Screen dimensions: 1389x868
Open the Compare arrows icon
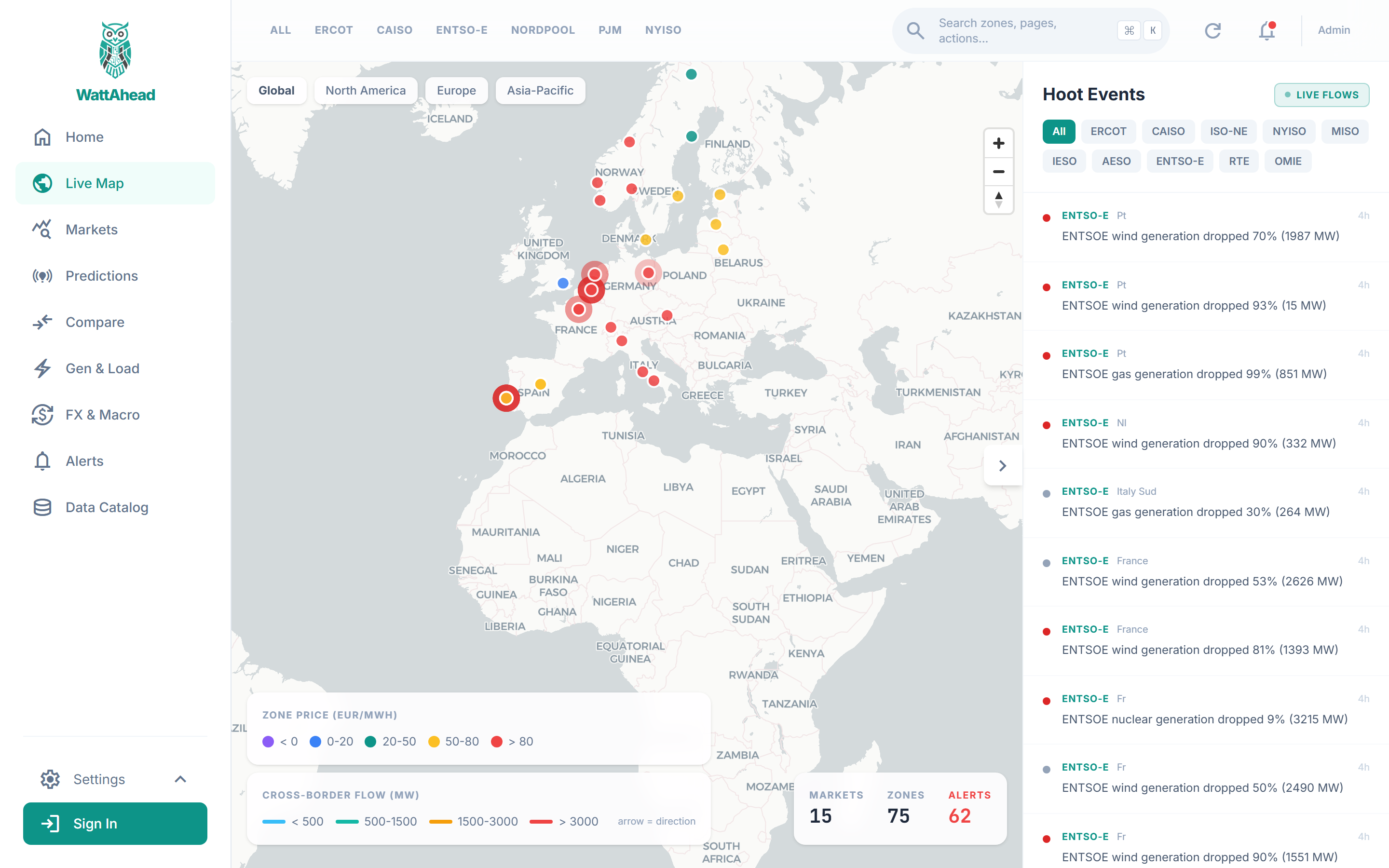pyautogui.click(x=42, y=322)
